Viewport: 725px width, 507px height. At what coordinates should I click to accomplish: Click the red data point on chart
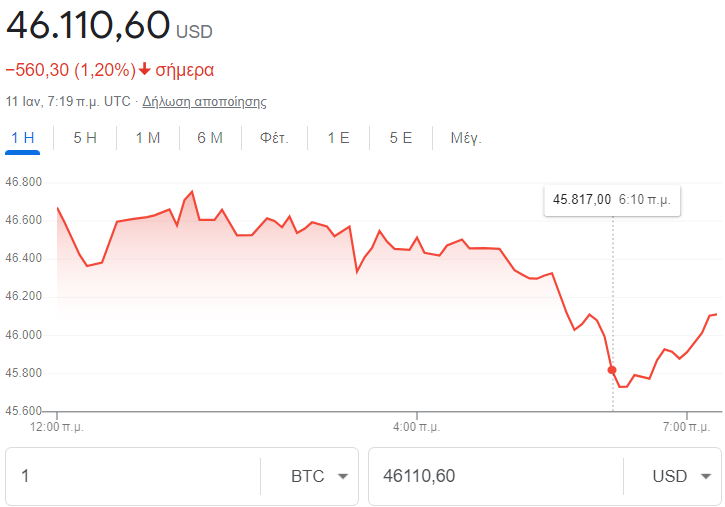click(x=612, y=370)
